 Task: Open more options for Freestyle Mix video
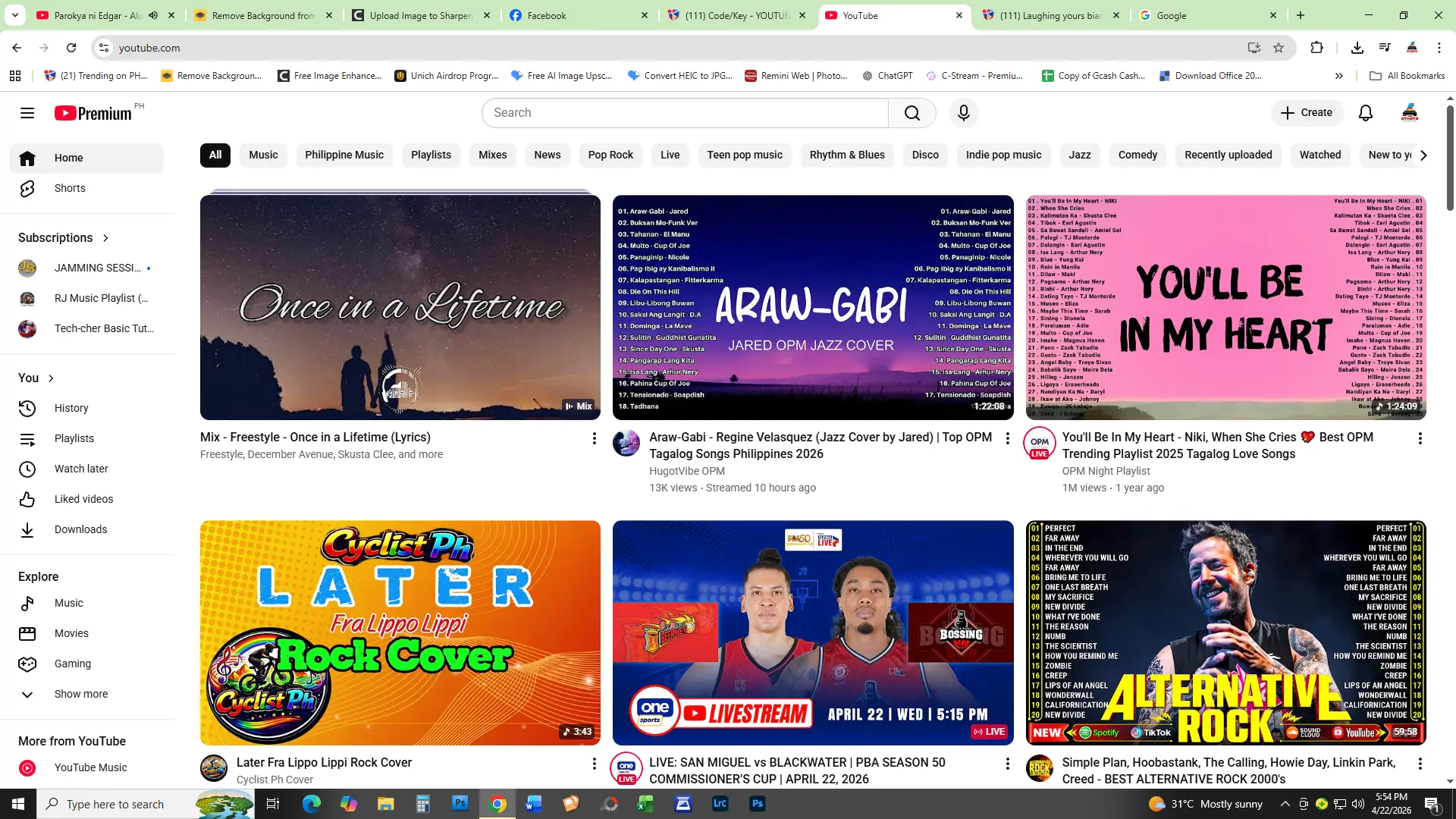click(594, 438)
